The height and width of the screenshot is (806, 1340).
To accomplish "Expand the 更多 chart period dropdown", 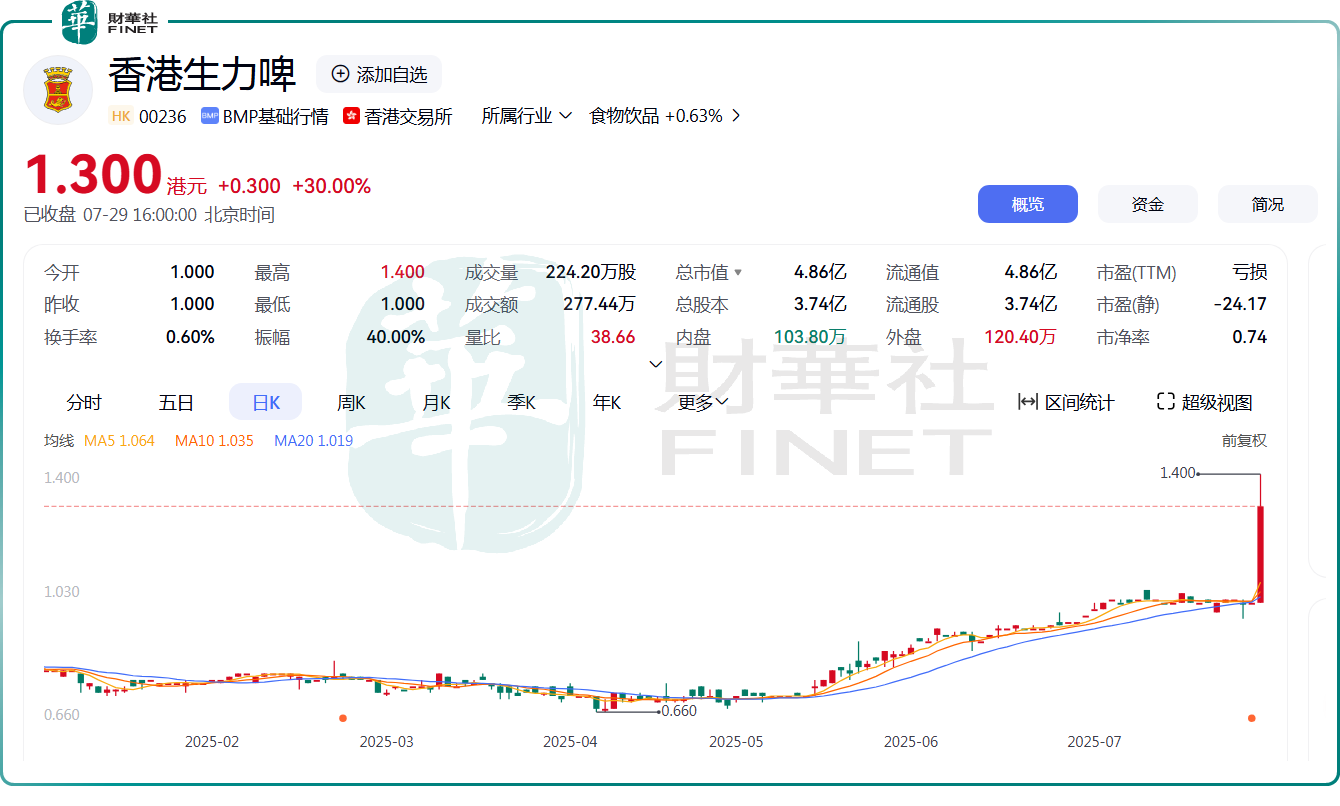I will (x=703, y=403).
